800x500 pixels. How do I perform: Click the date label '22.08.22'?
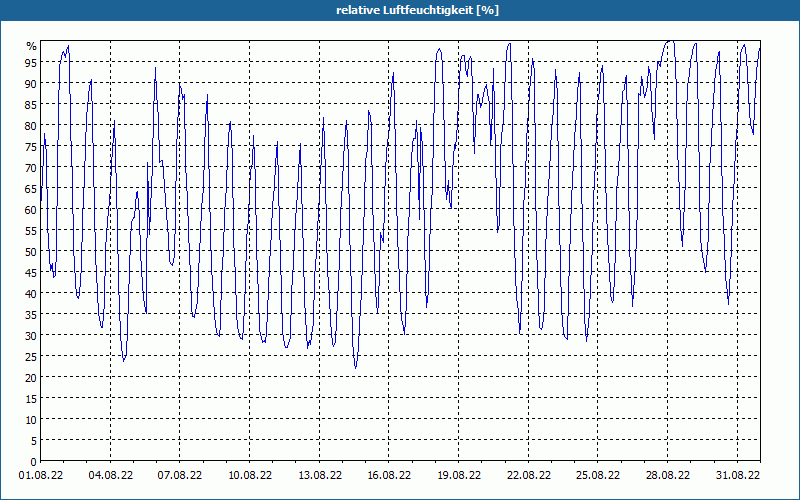coord(529,475)
